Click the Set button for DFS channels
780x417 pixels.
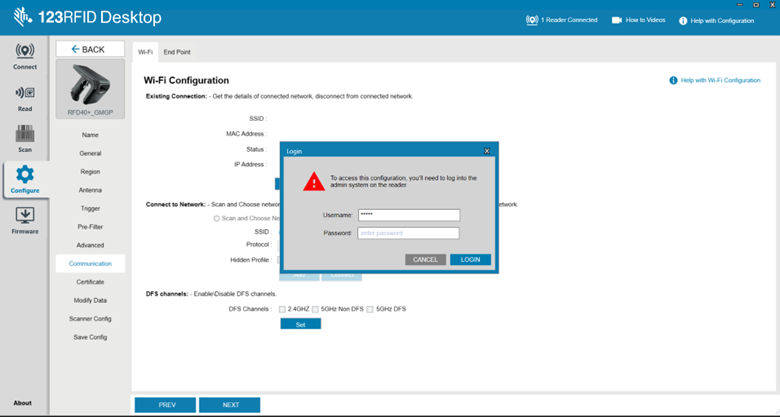pyautogui.click(x=300, y=324)
